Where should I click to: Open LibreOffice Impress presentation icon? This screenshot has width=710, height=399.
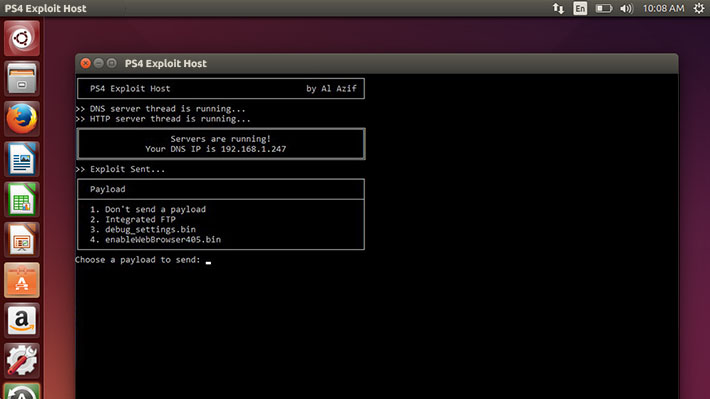22,240
